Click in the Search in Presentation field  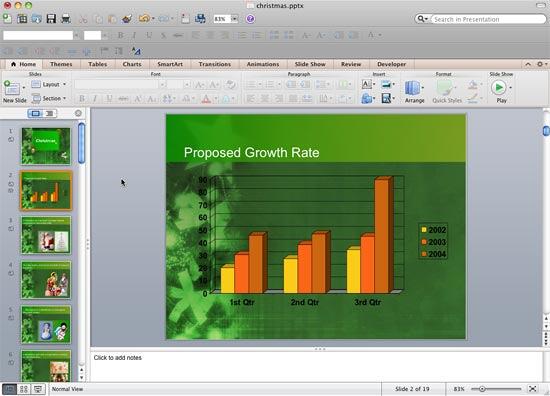(488, 19)
